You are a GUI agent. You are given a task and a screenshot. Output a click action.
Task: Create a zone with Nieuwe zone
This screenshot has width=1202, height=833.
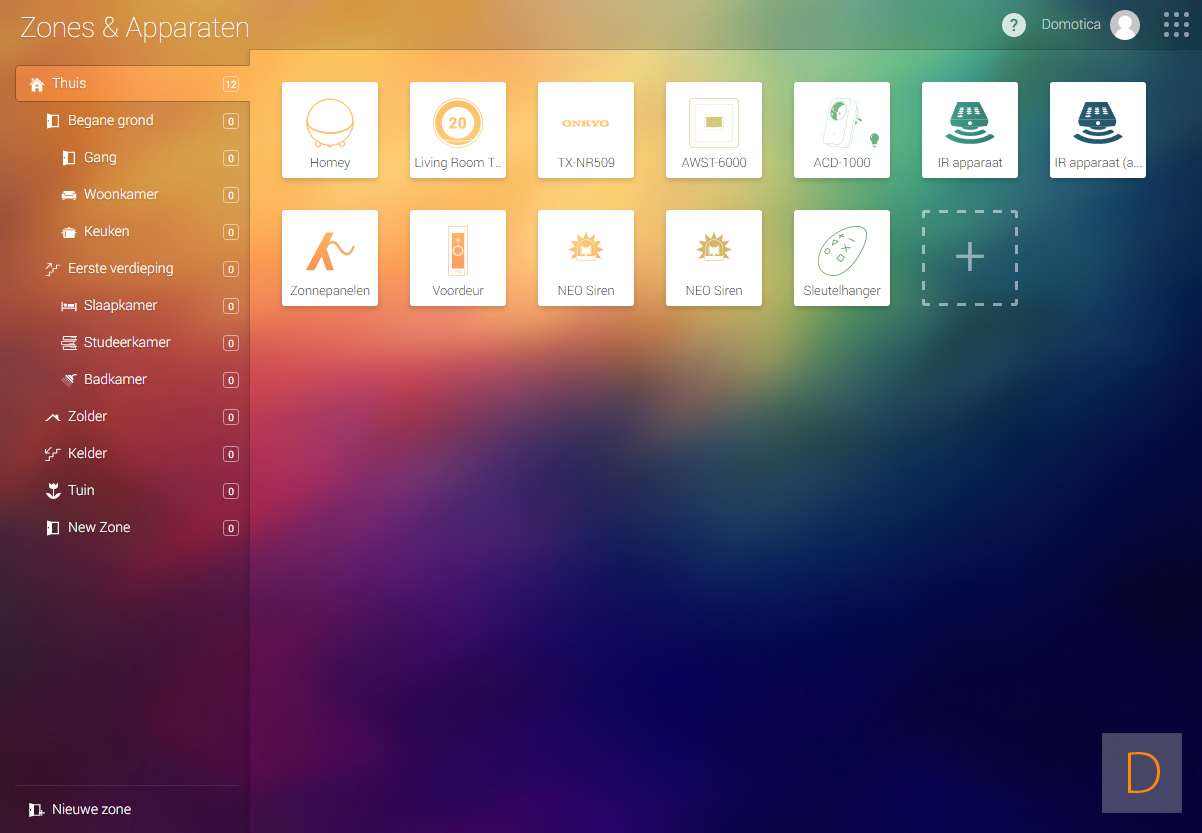click(x=80, y=809)
